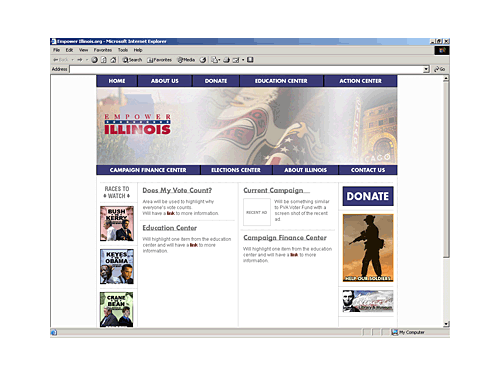Click the Go button beside address
Image resolution: width=500 pixels, height=375 pixels.
tap(440, 69)
